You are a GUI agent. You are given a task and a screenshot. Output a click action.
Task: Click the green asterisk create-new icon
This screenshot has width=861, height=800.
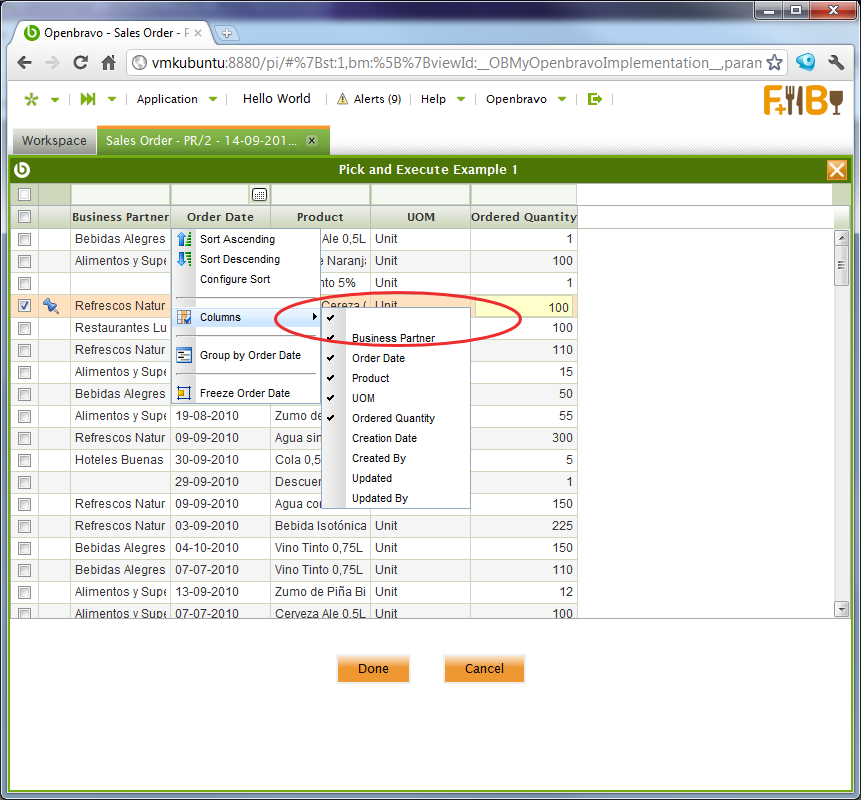point(31,99)
